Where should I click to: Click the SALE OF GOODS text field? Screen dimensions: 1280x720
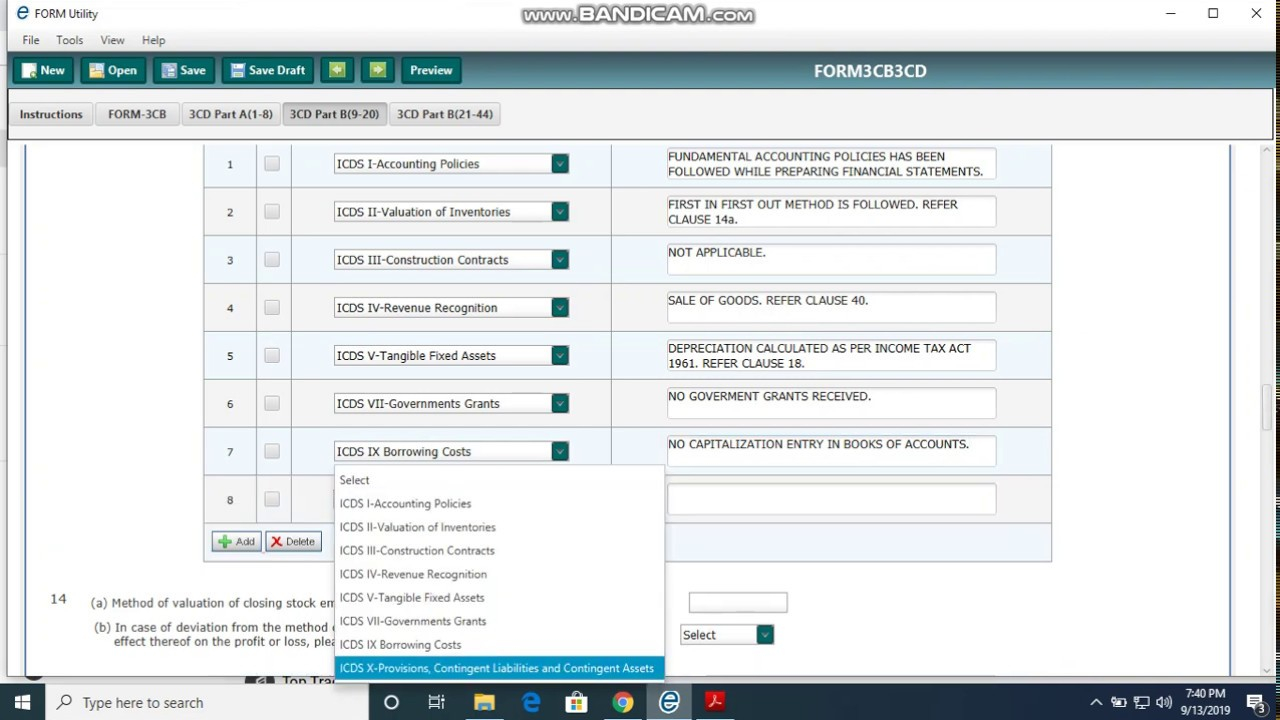(x=831, y=308)
